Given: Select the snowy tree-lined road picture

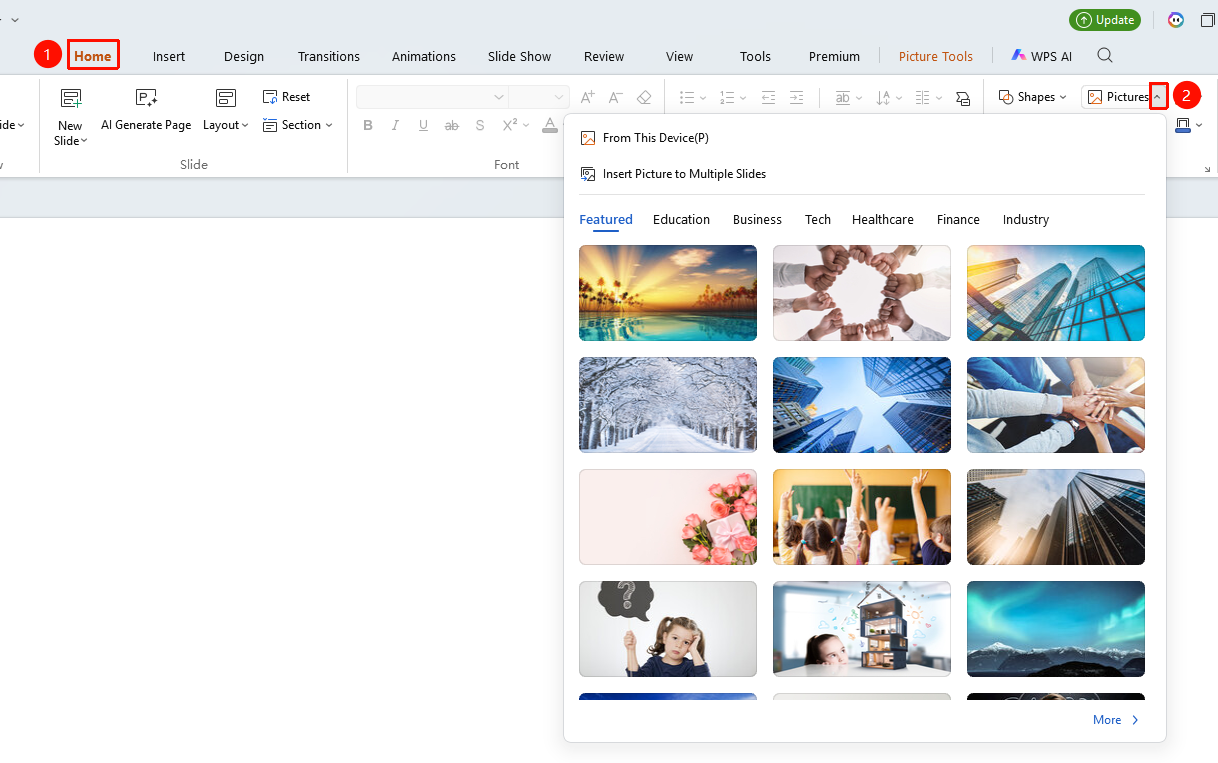Looking at the screenshot, I should pos(668,405).
